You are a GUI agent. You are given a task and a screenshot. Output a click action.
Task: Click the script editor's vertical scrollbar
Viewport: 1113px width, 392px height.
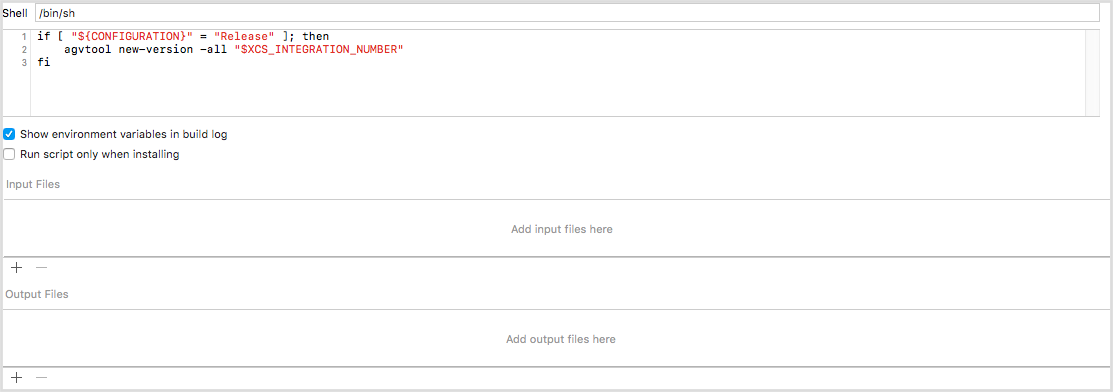click(x=1092, y=72)
